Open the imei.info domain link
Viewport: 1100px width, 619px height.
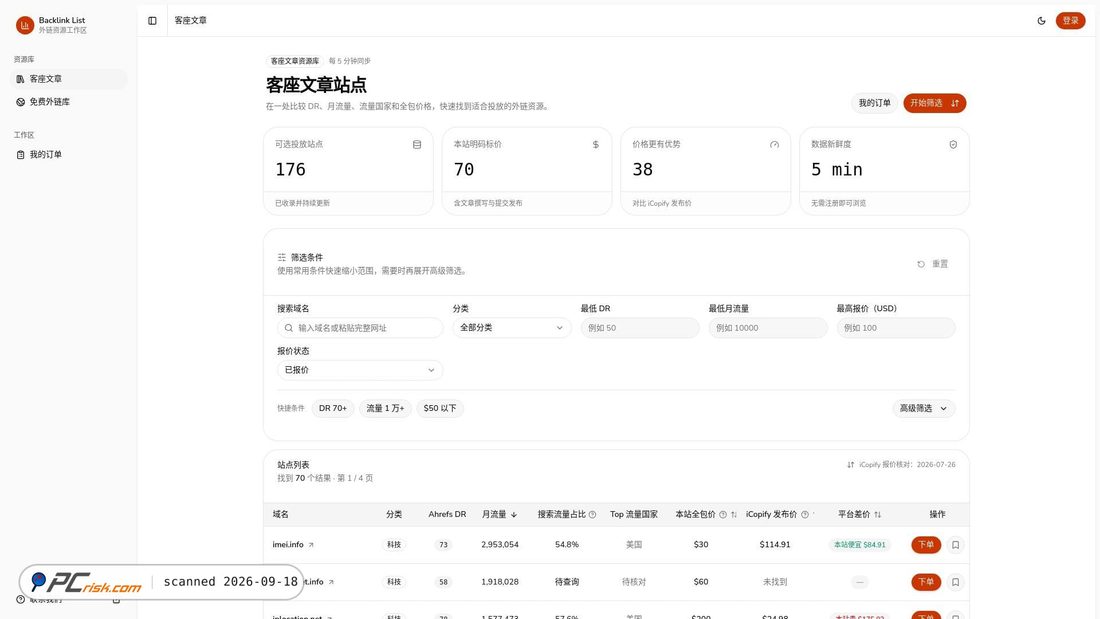pyautogui.click(x=293, y=545)
